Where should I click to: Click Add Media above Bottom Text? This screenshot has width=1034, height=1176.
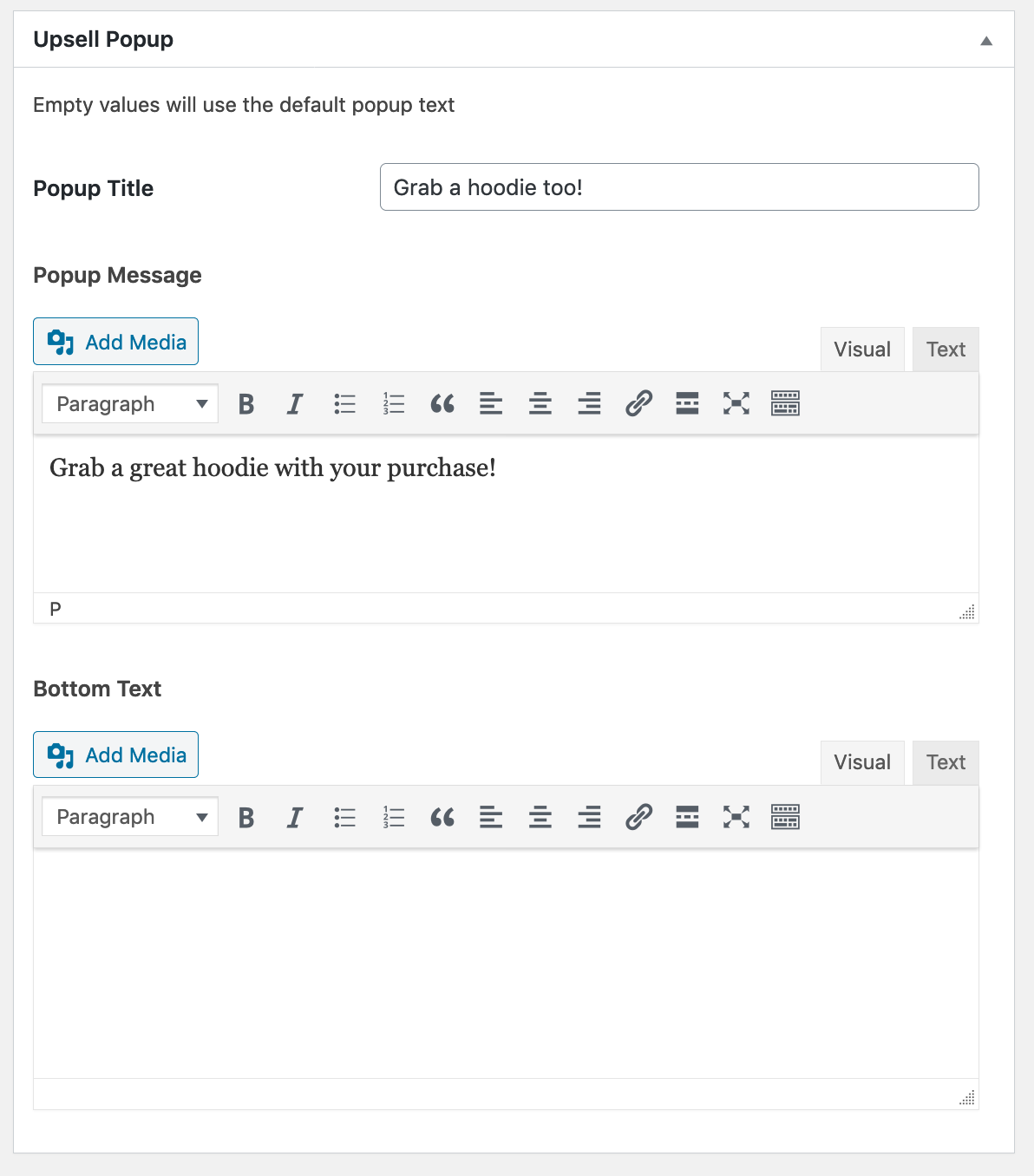115,755
